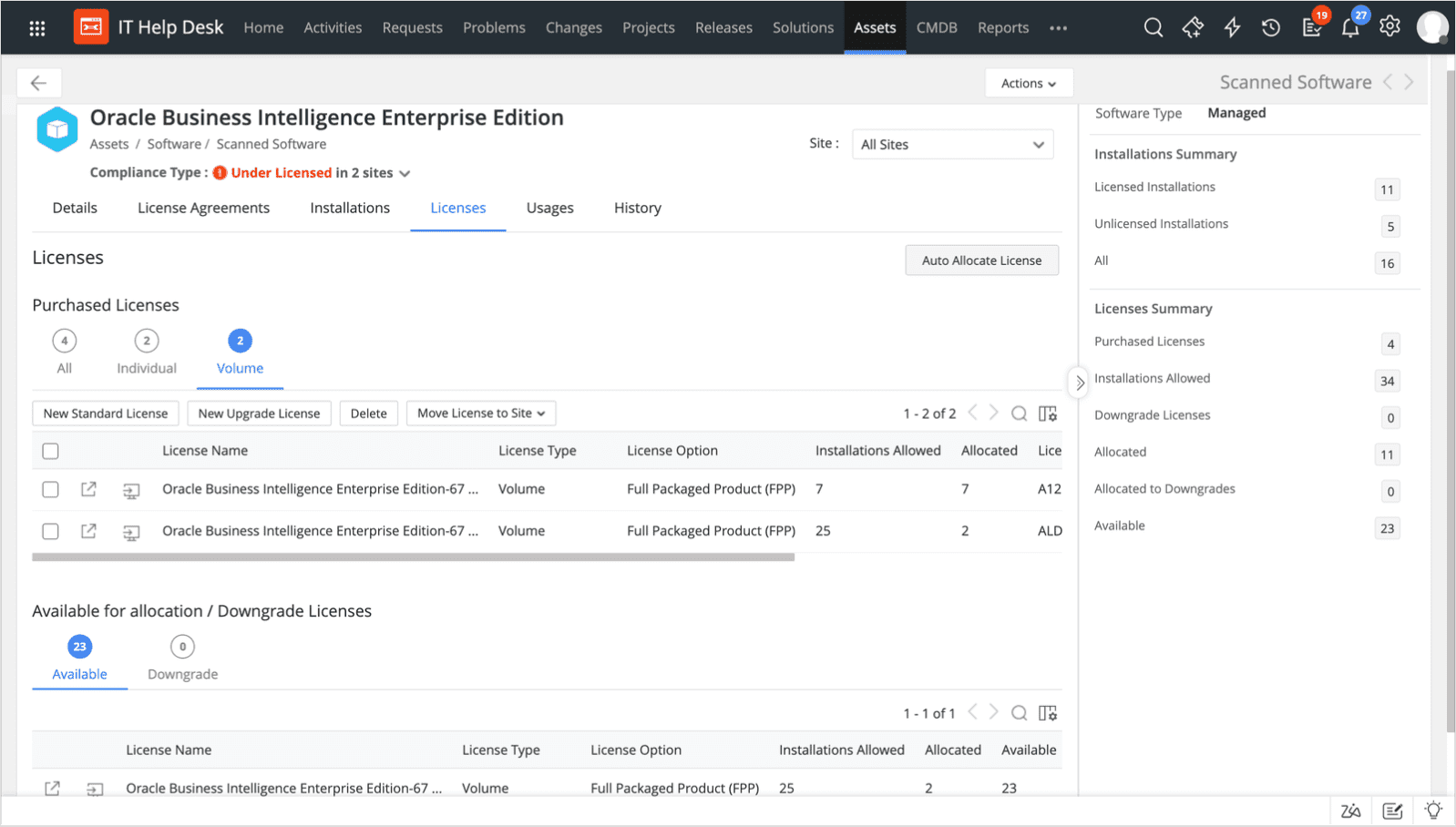The width and height of the screenshot is (1456, 827).
Task: Click Auto Allocate License button
Action: tap(981, 260)
